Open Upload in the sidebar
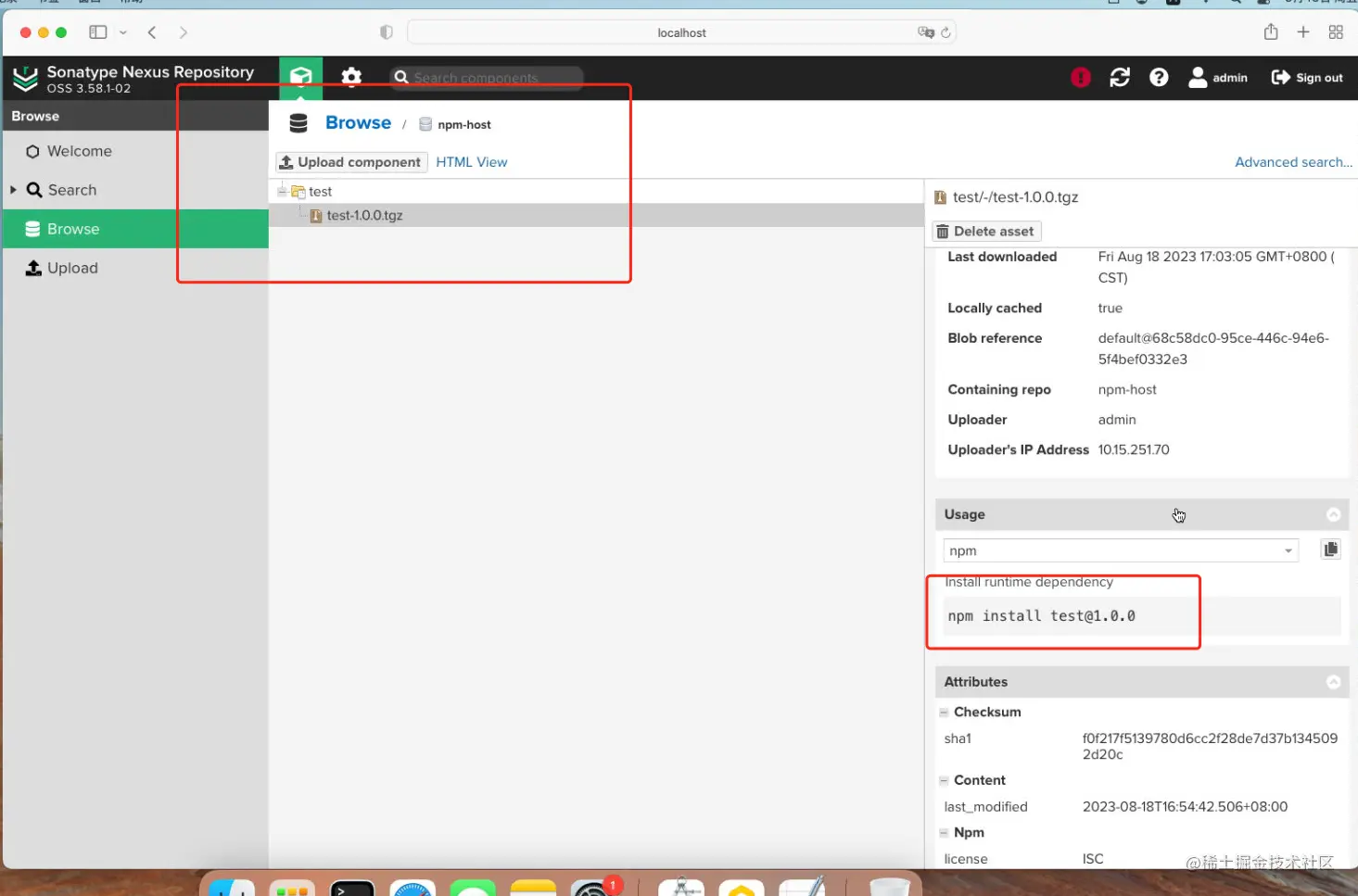This screenshot has width=1358, height=896. click(x=135, y=268)
